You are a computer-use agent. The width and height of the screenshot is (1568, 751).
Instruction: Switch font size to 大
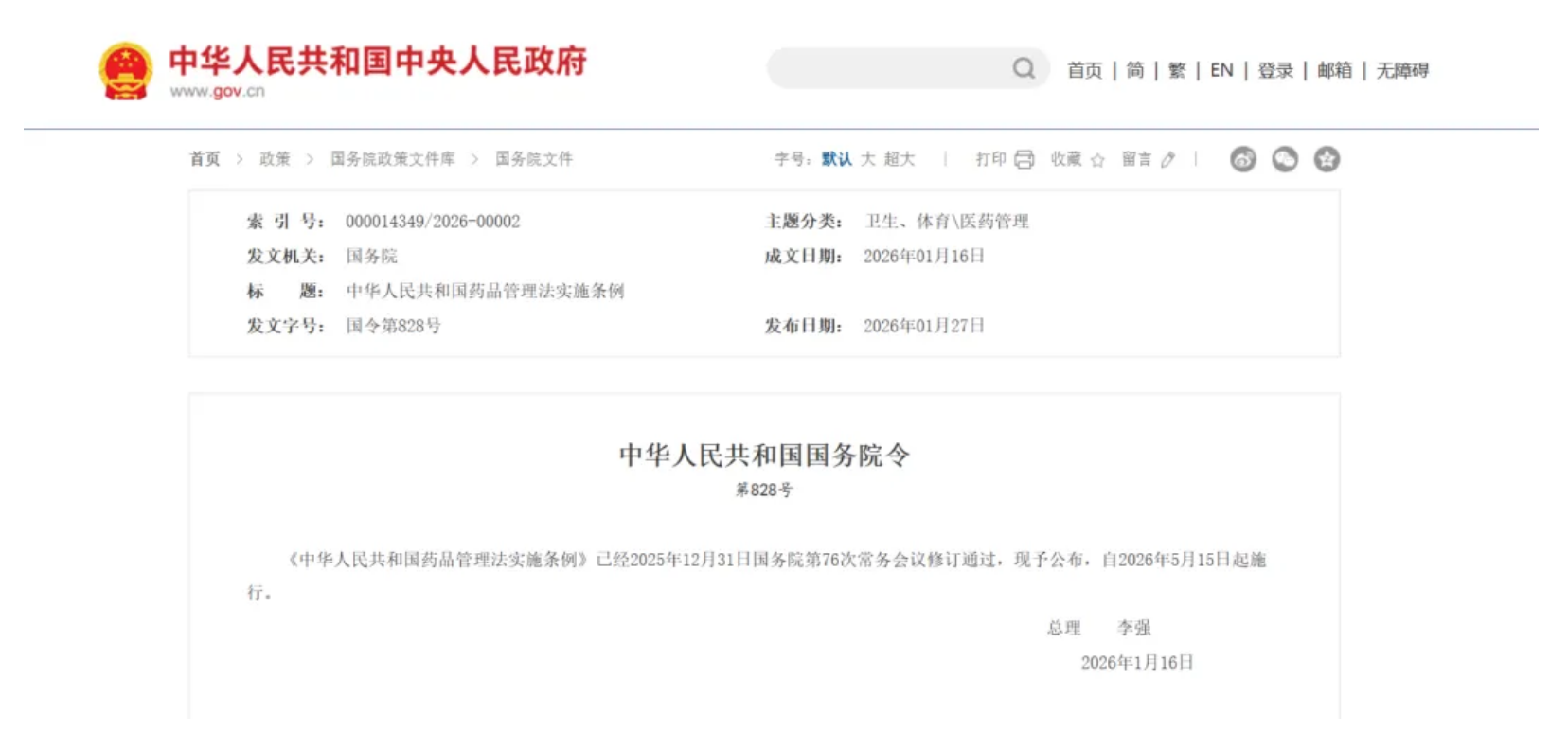(868, 159)
